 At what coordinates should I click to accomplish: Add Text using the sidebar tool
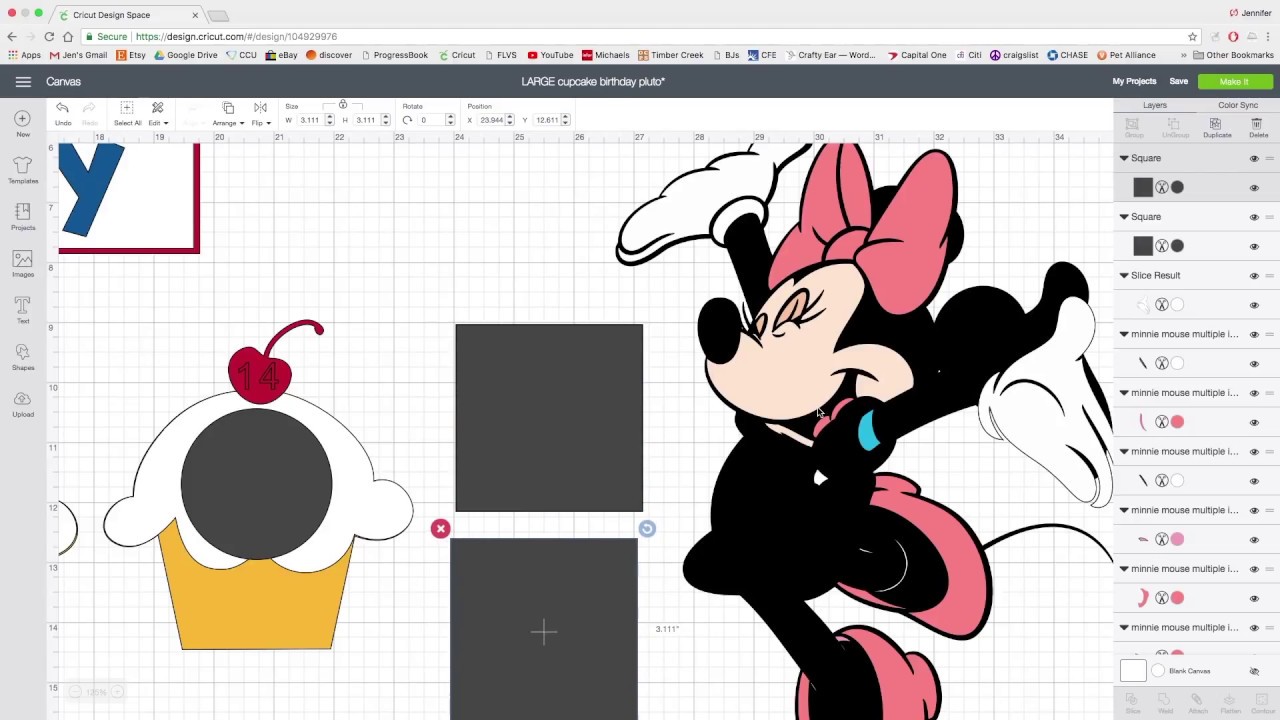[x=23, y=310]
